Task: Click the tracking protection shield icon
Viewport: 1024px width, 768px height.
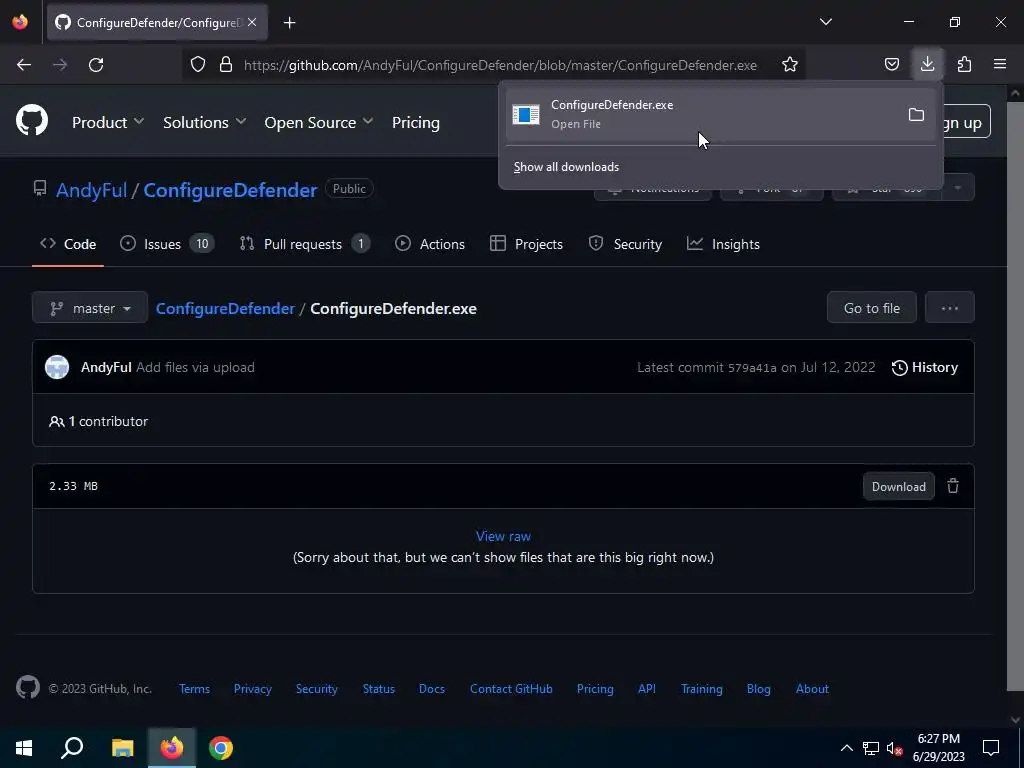Action: 198,65
